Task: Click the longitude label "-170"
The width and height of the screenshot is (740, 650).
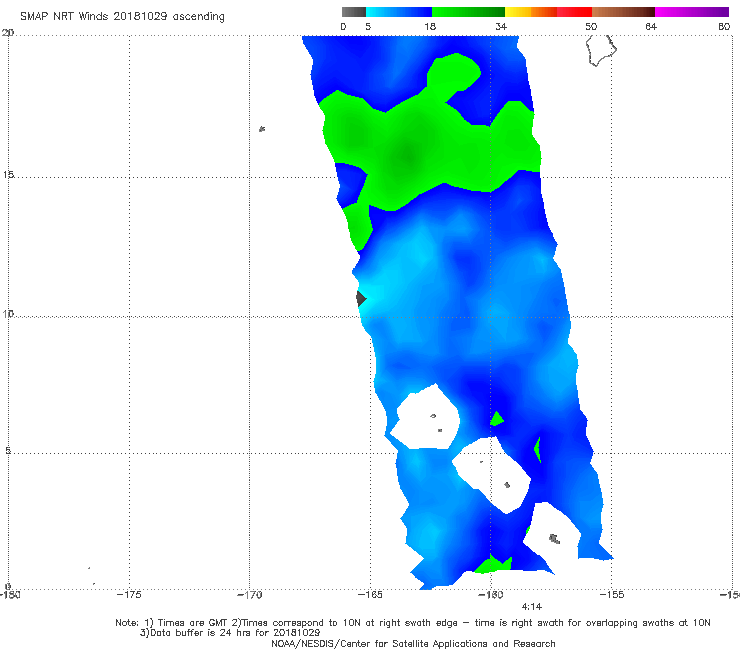Action: pyautogui.click(x=250, y=595)
